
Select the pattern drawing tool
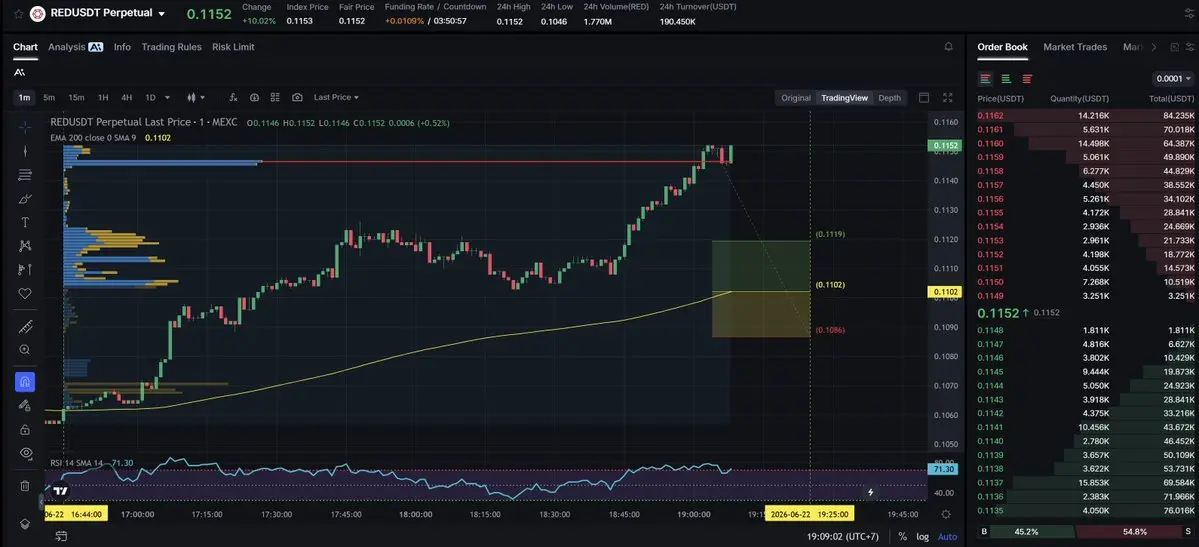[25, 246]
